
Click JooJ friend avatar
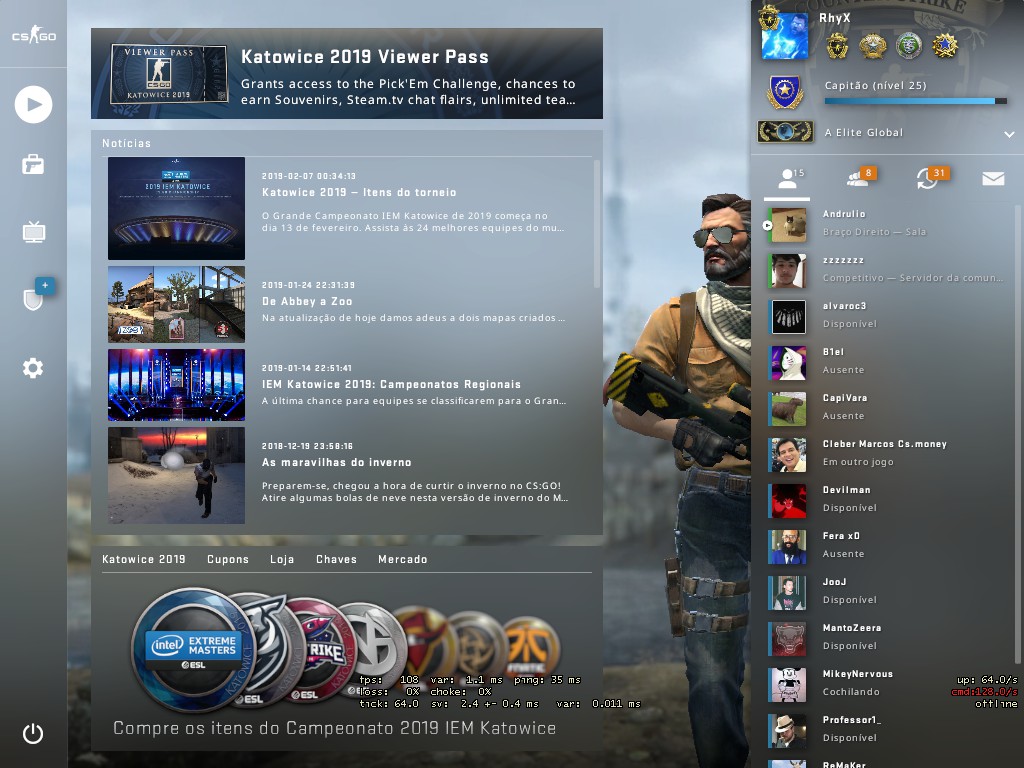788,593
